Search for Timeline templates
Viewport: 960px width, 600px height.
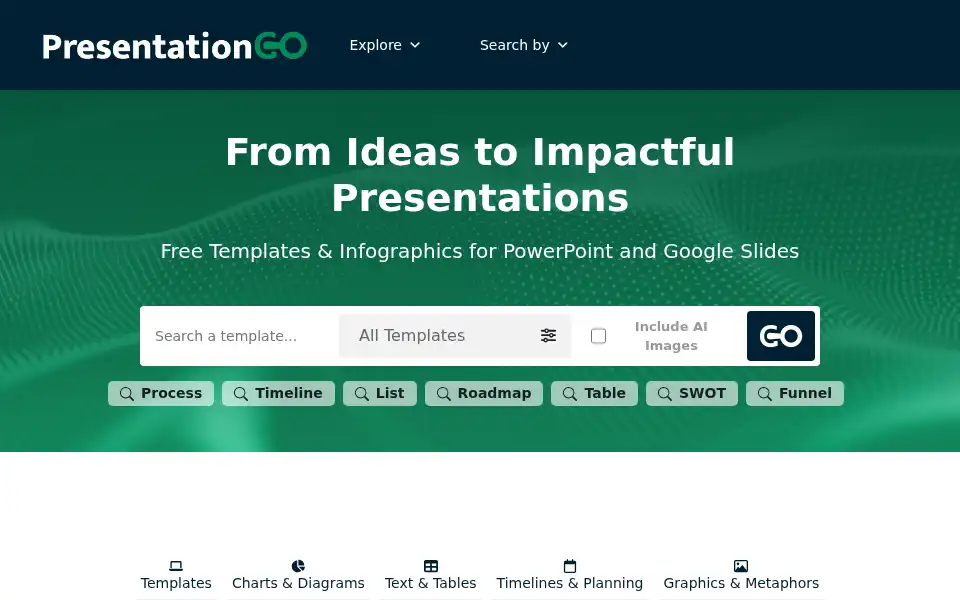pyautogui.click(x=279, y=393)
